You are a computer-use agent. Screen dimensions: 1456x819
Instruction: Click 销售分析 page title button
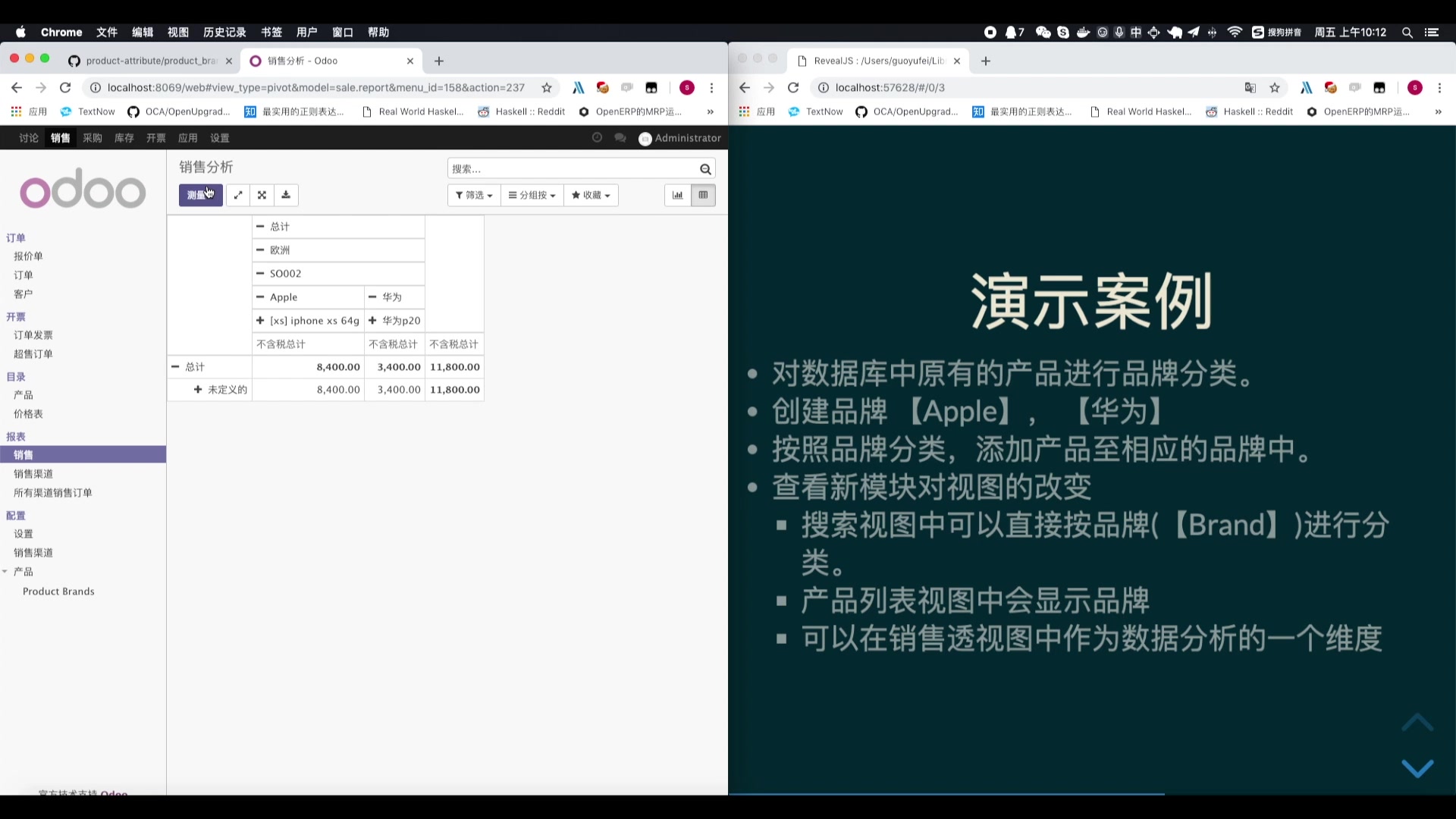(x=206, y=167)
